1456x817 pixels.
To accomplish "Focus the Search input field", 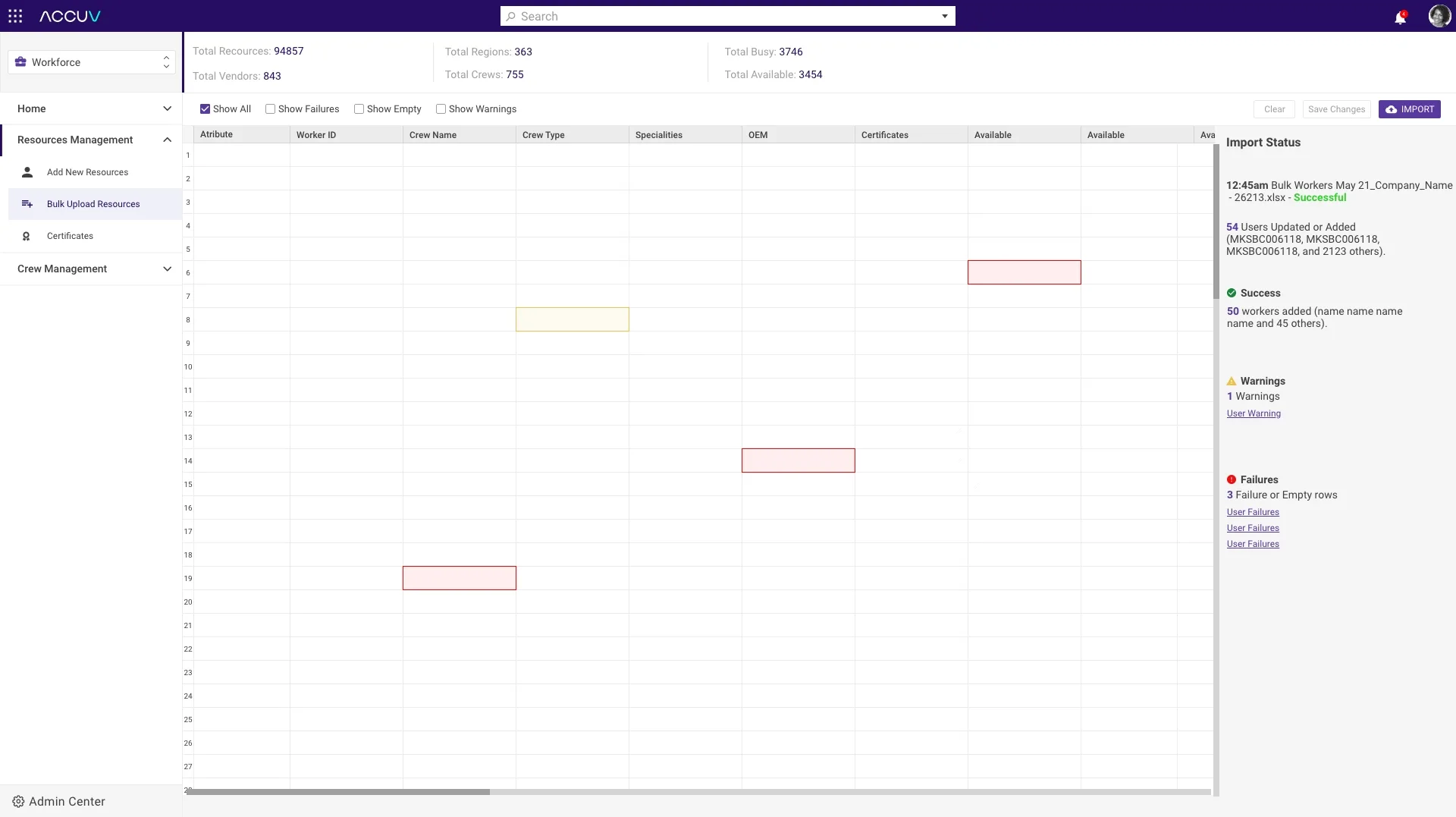I will [728, 16].
